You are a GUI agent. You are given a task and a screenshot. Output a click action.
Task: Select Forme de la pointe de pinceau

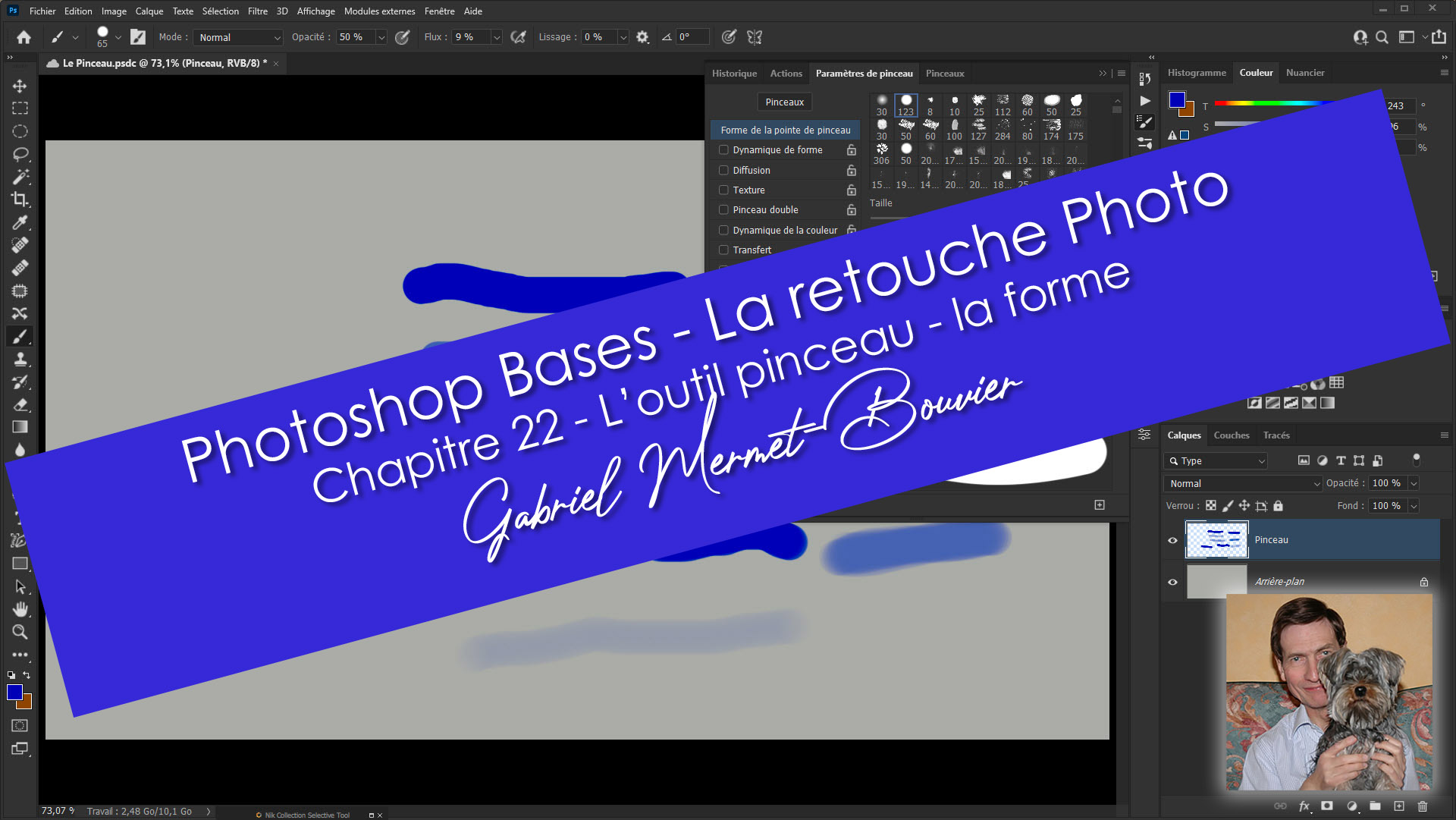pyautogui.click(x=785, y=130)
